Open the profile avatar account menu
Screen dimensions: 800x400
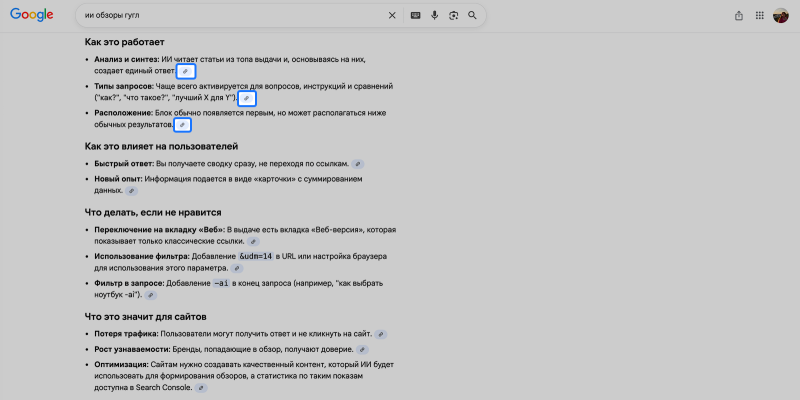[x=781, y=16]
